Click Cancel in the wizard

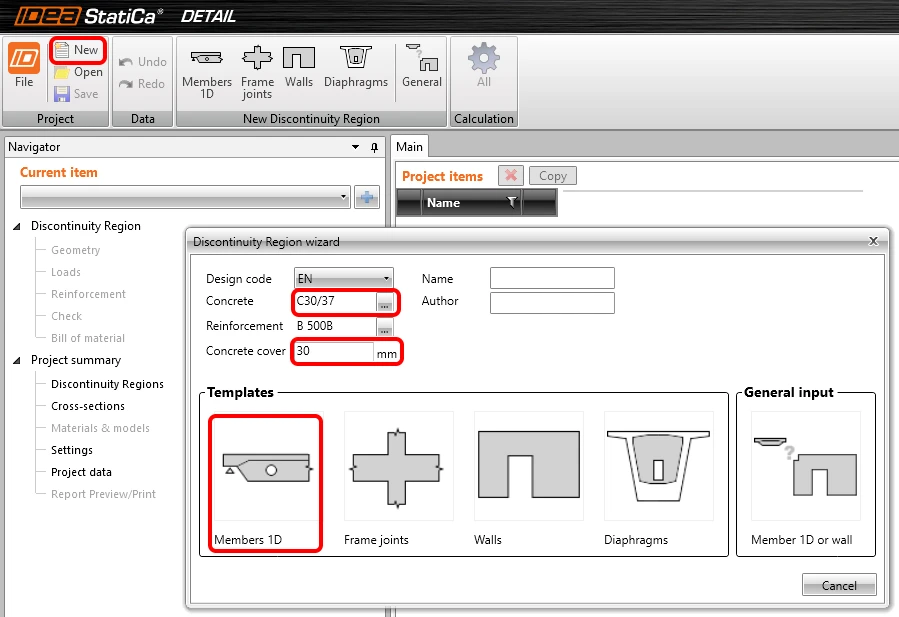click(839, 585)
